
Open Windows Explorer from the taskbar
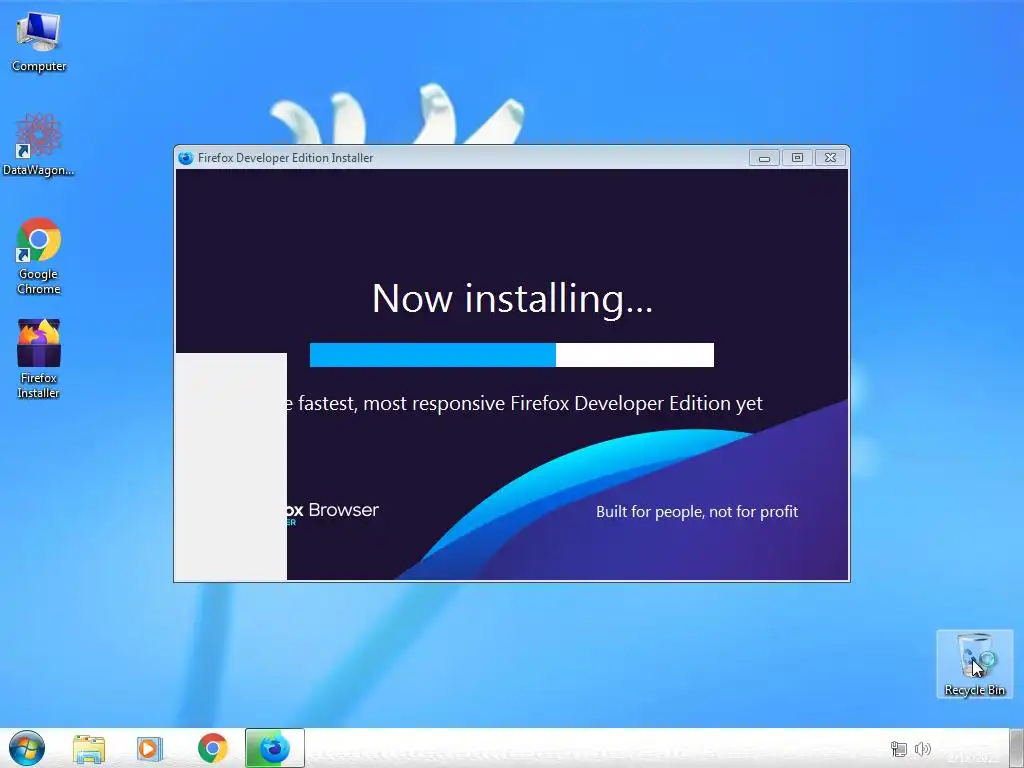(89, 748)
